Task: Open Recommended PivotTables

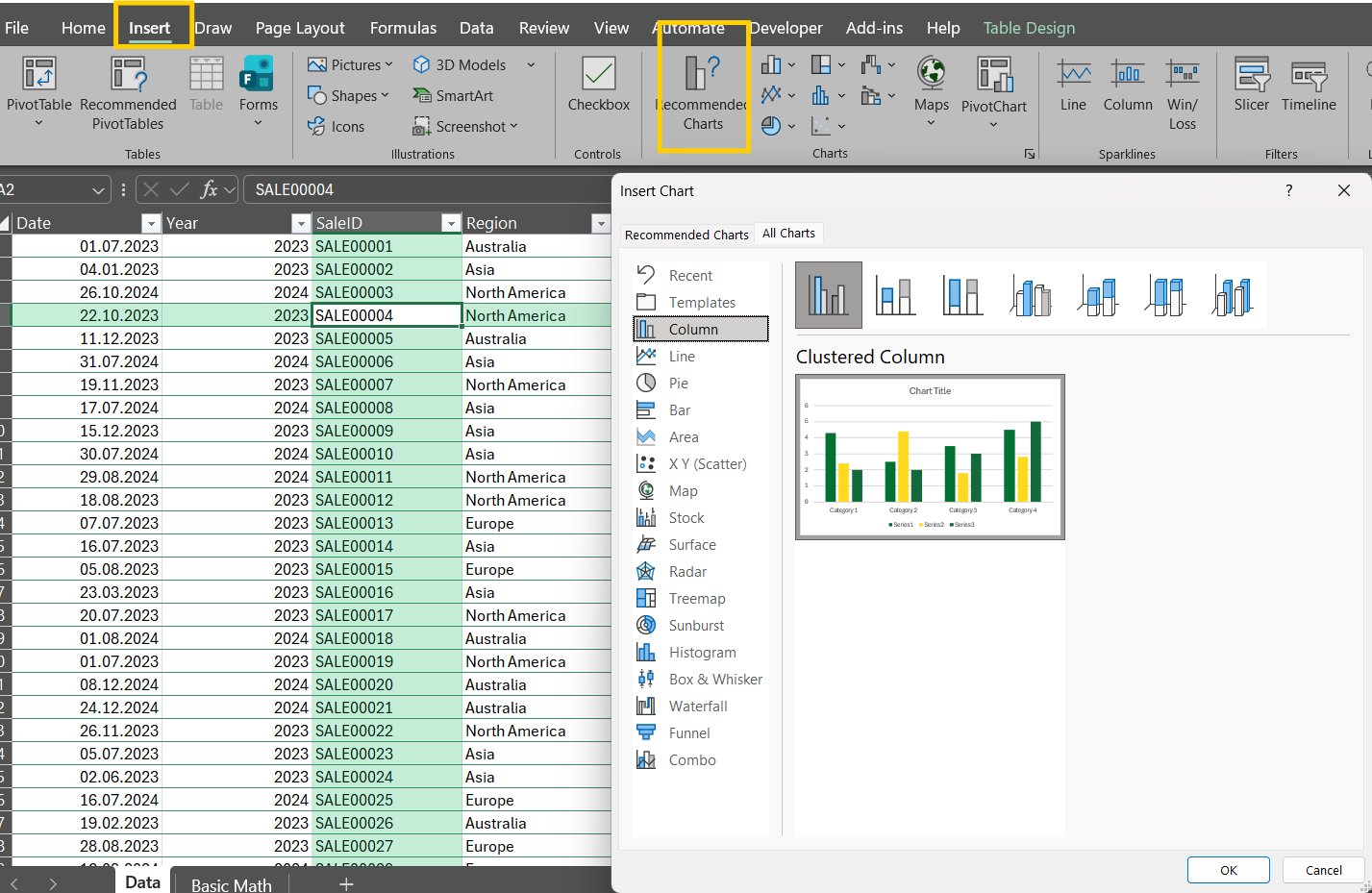Action: pyautogui.click(x=128, y=91)
